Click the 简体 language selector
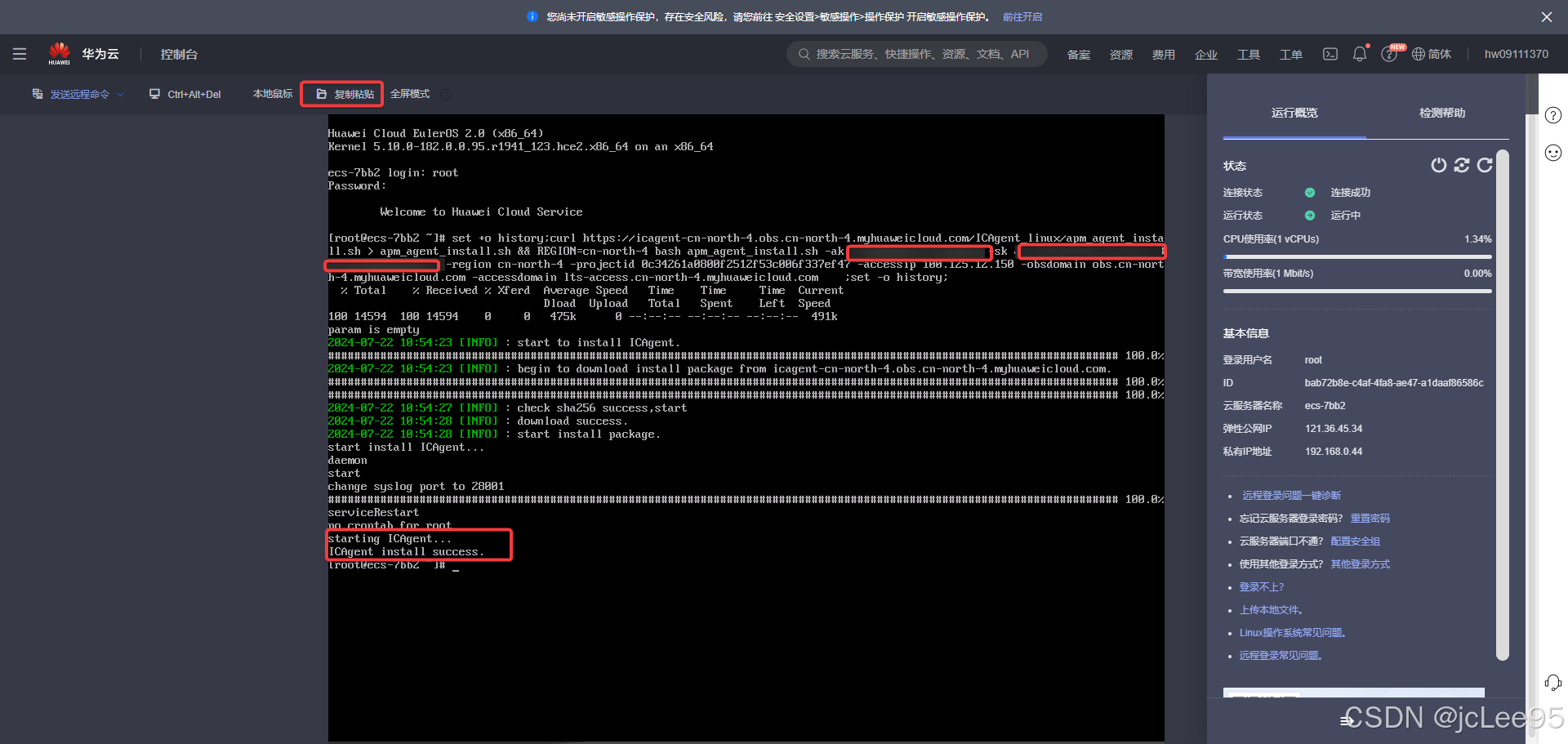 pos(1440,54)
